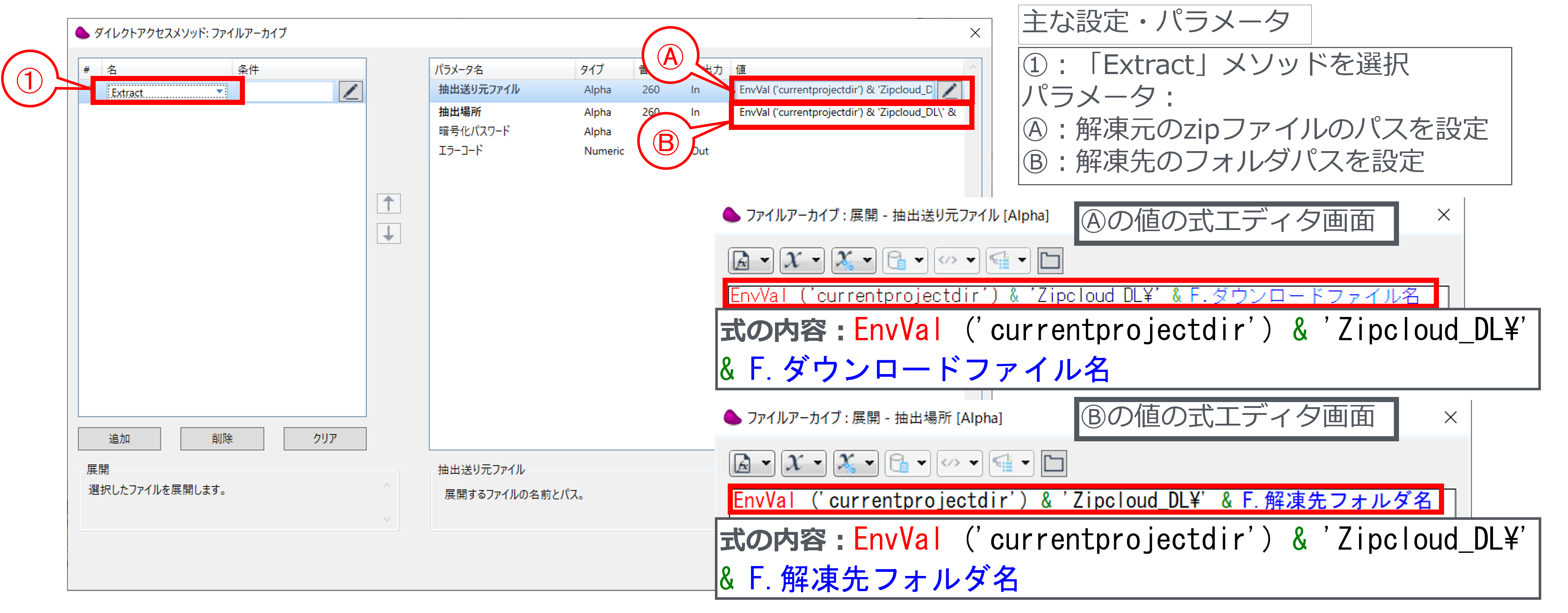Screen dimensions: 1568x613
Task: Click Alpha type in 抽出送り元ファイル row
Action: 597,90
